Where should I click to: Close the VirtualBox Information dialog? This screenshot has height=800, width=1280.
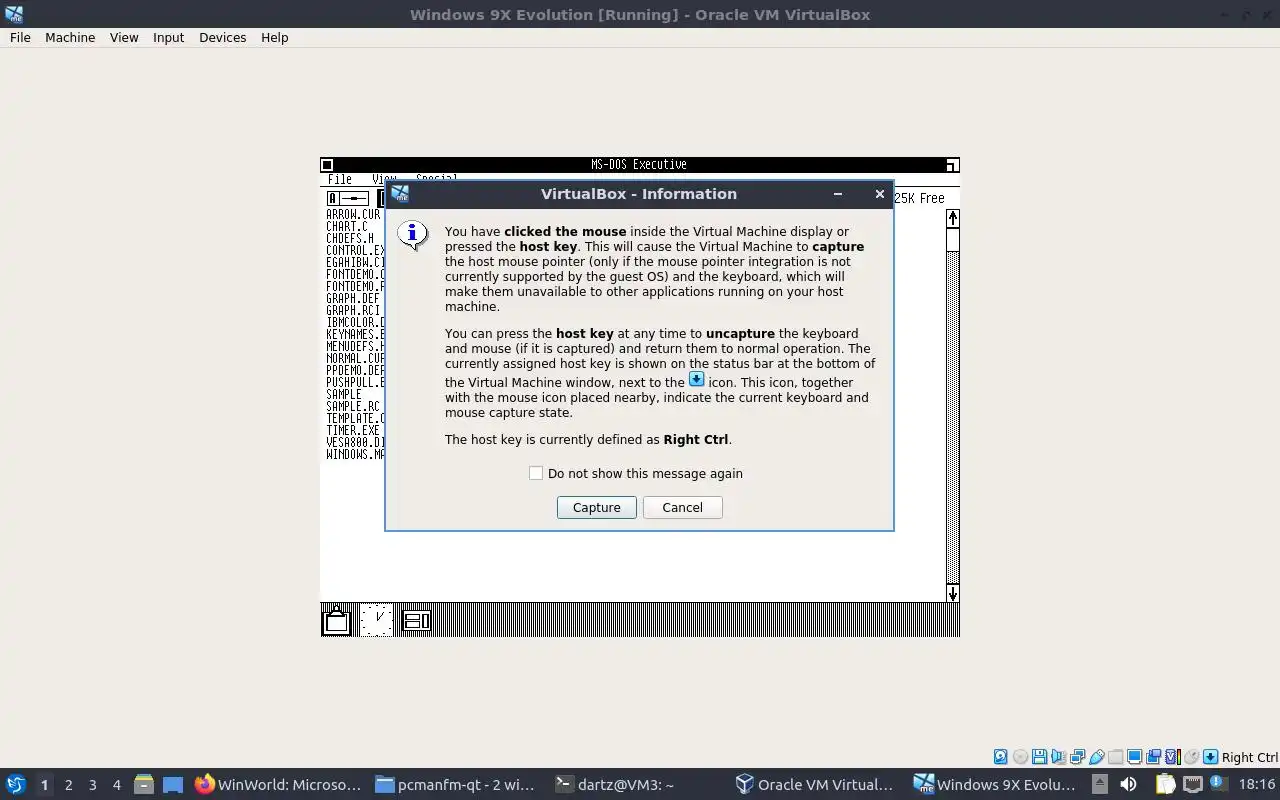click(880, 194)
